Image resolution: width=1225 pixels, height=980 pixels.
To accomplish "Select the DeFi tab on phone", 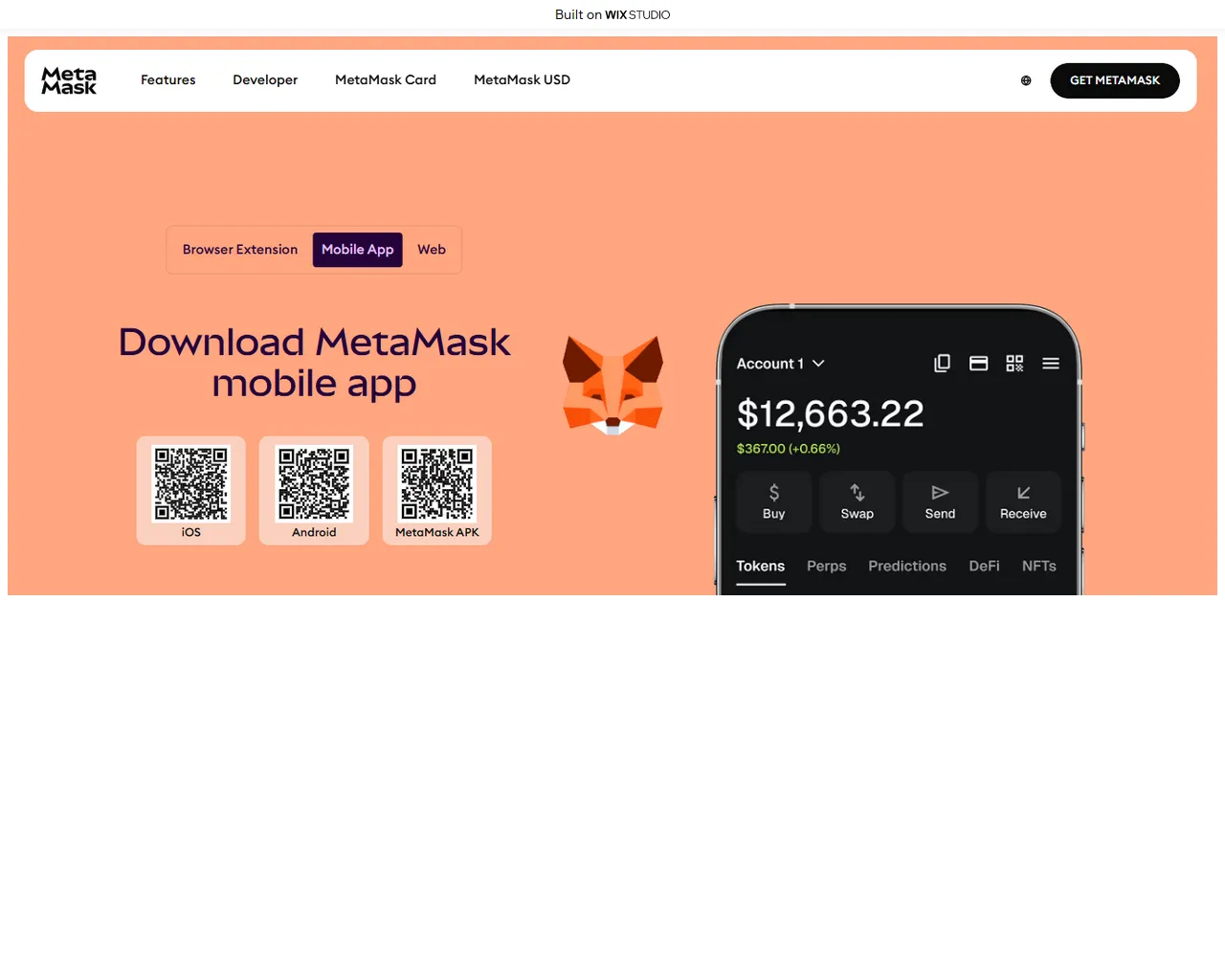I will (984, 567).
